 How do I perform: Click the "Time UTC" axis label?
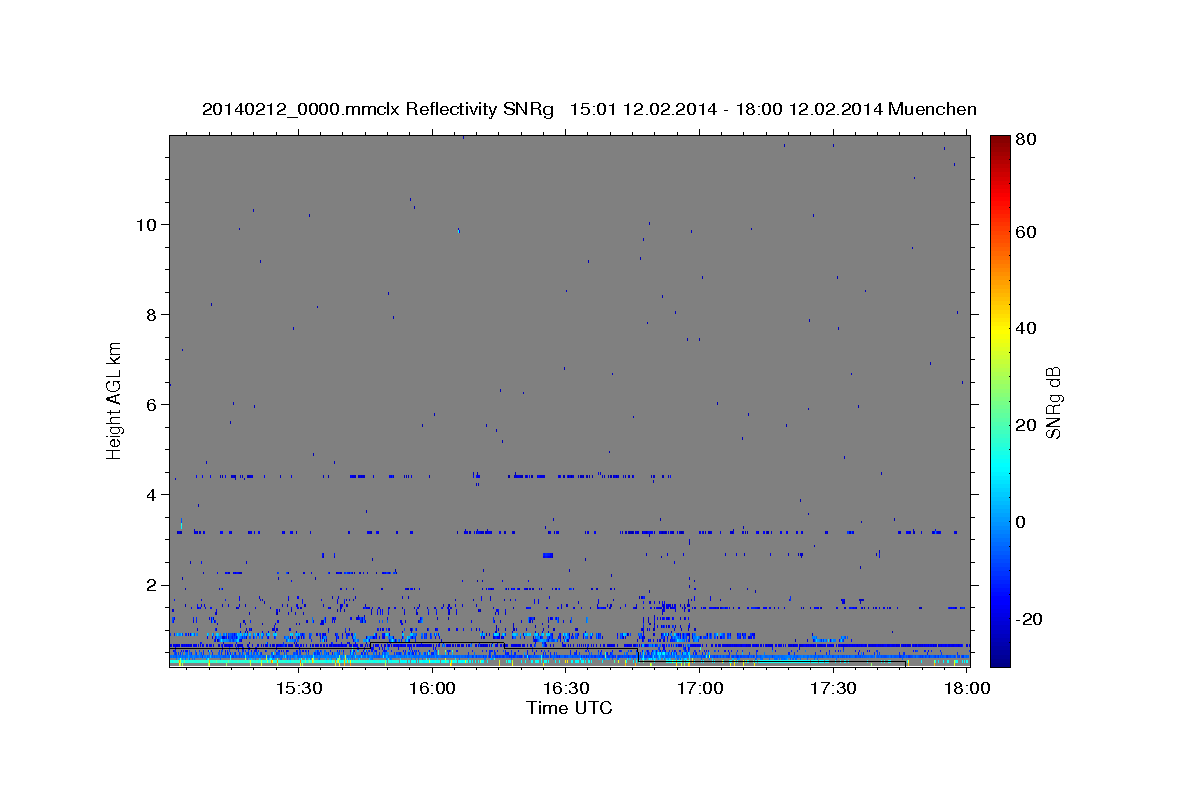pos(569,709)
